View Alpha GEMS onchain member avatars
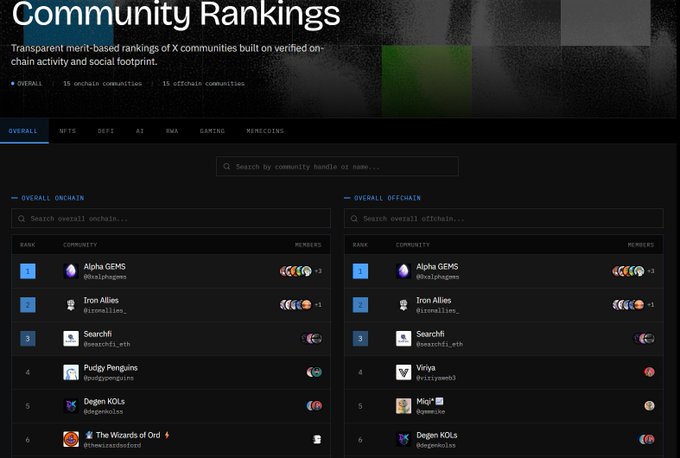Viewport: 680px width, 458px height. 296,271
